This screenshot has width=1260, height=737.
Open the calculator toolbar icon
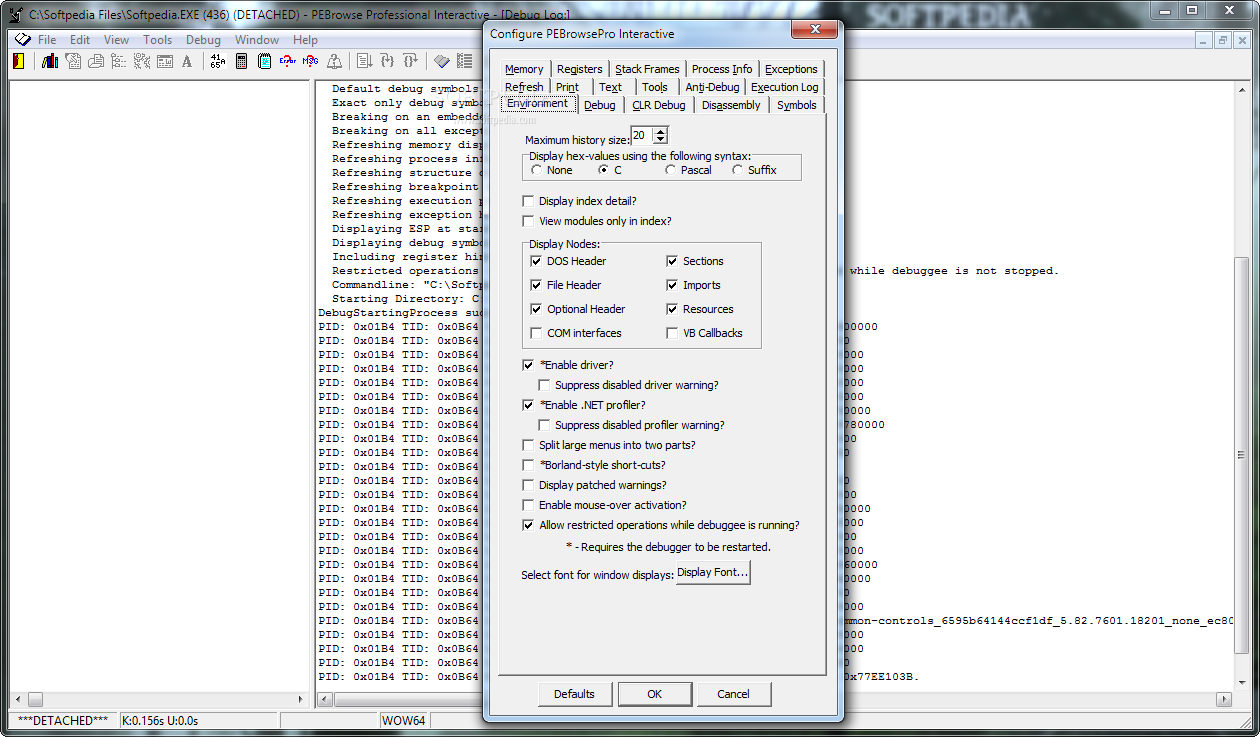coord(242,61)
